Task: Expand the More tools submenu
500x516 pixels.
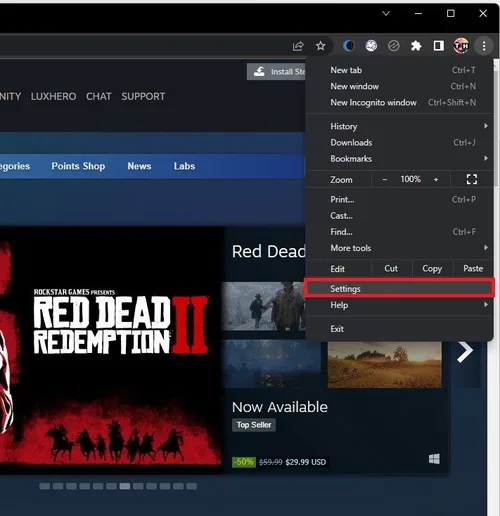Action: click(x=399, y=248)
